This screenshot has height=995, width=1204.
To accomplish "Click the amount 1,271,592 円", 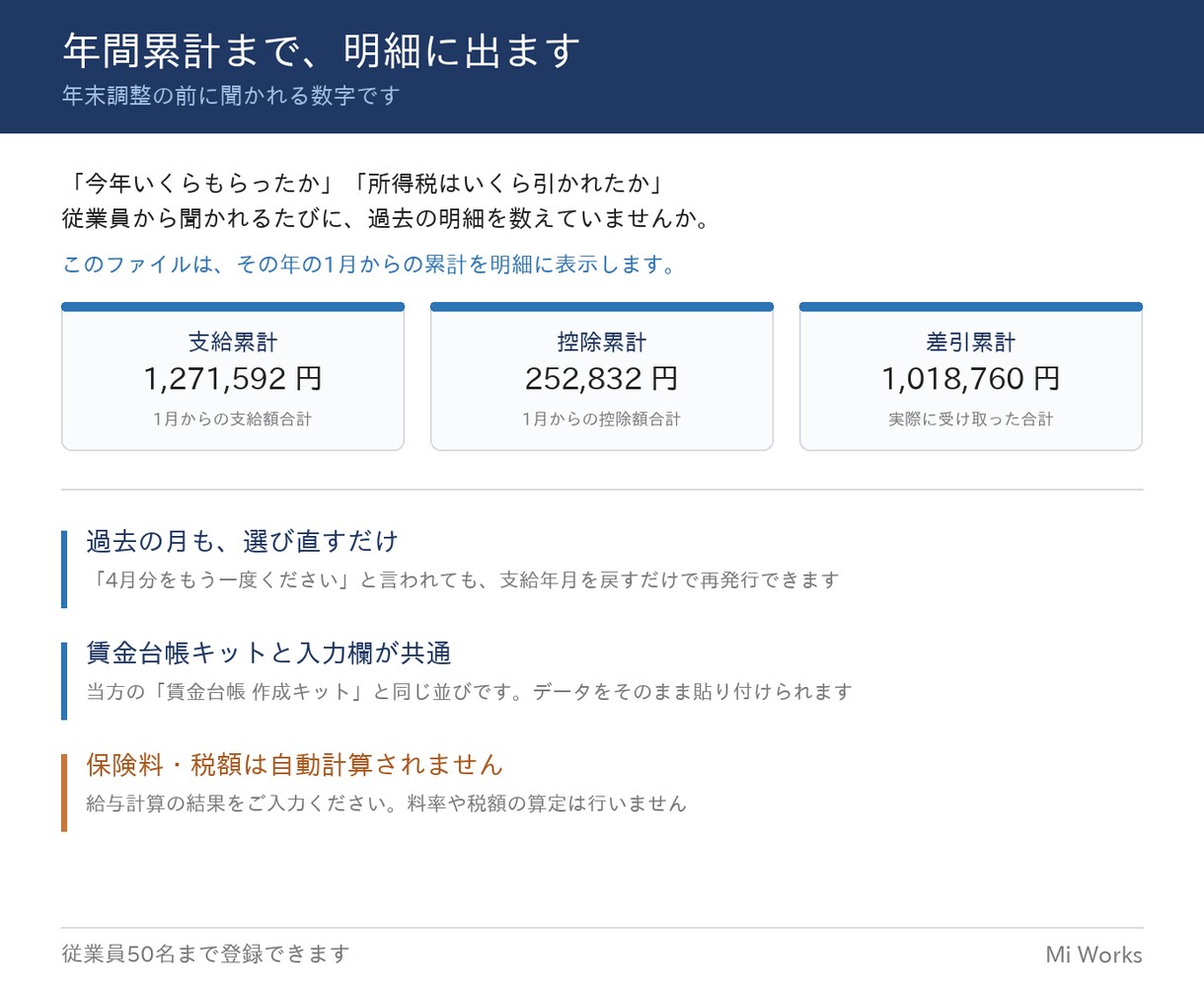I will tap(233, 379).
